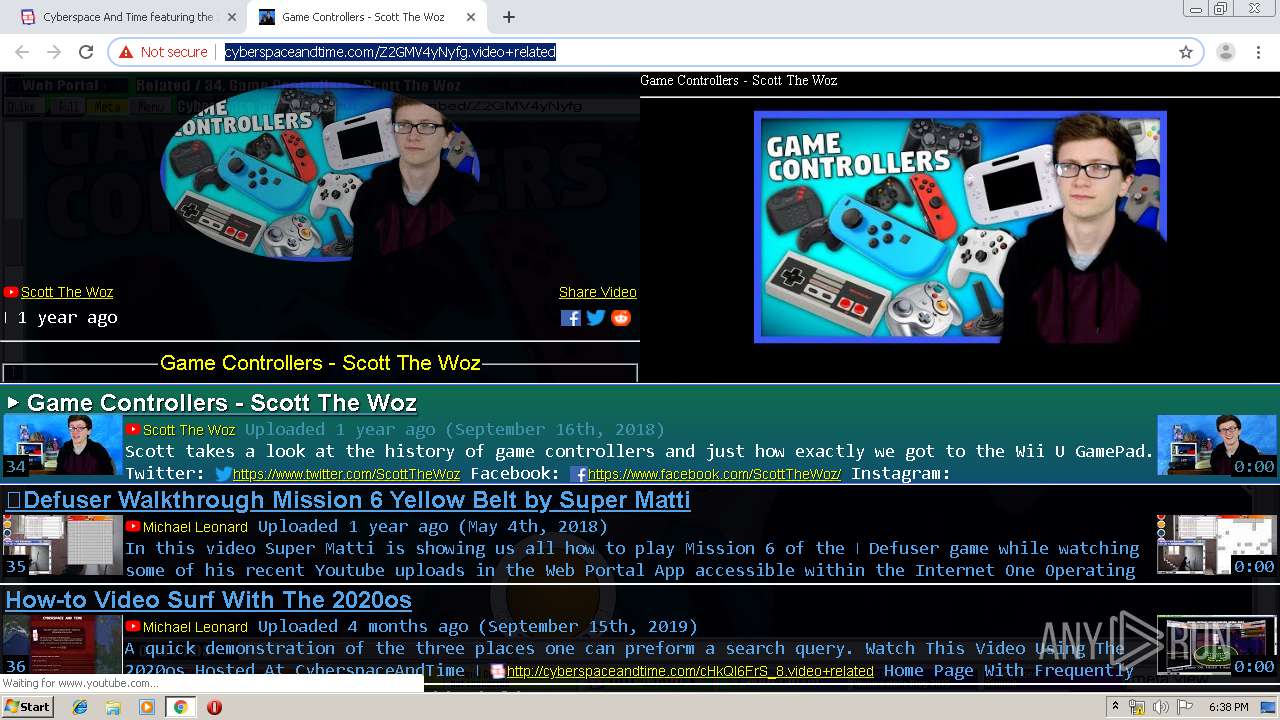1280x720 pixels.
Task: Click the volume speaker tray icon
Action: pyautogui.click(x=1160, y=707)
